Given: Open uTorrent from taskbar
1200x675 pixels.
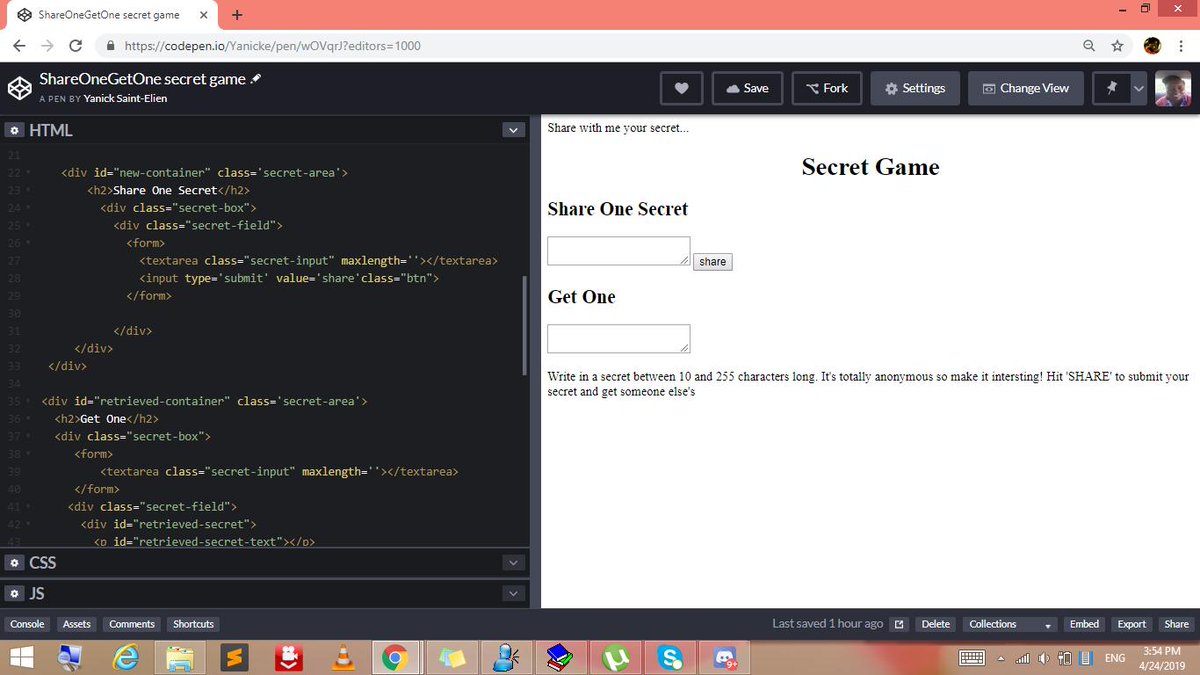Looking at the screenshot, I should (613, 657).
